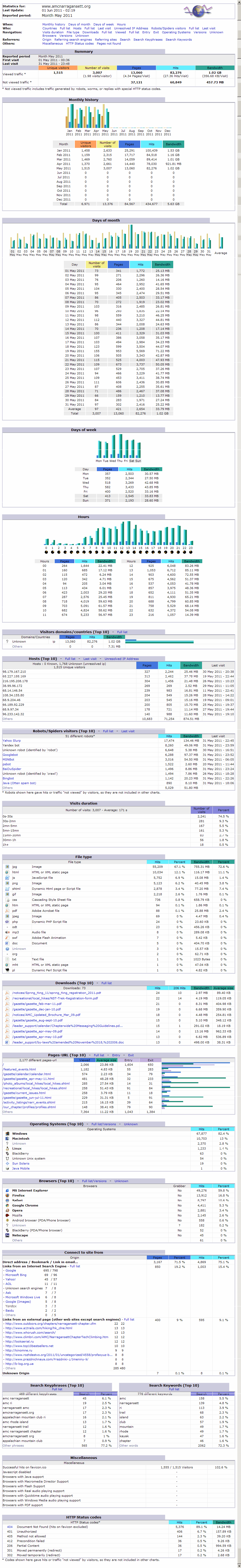Open the Yahoo Slurp robot link
Screen dimensions: 241x1568
(12, 740)
